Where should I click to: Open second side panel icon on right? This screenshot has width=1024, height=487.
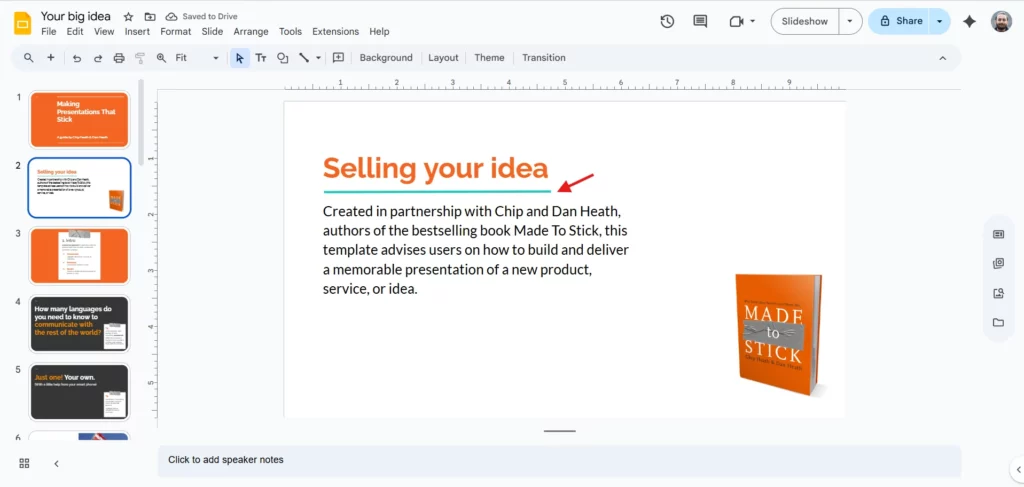998,264
